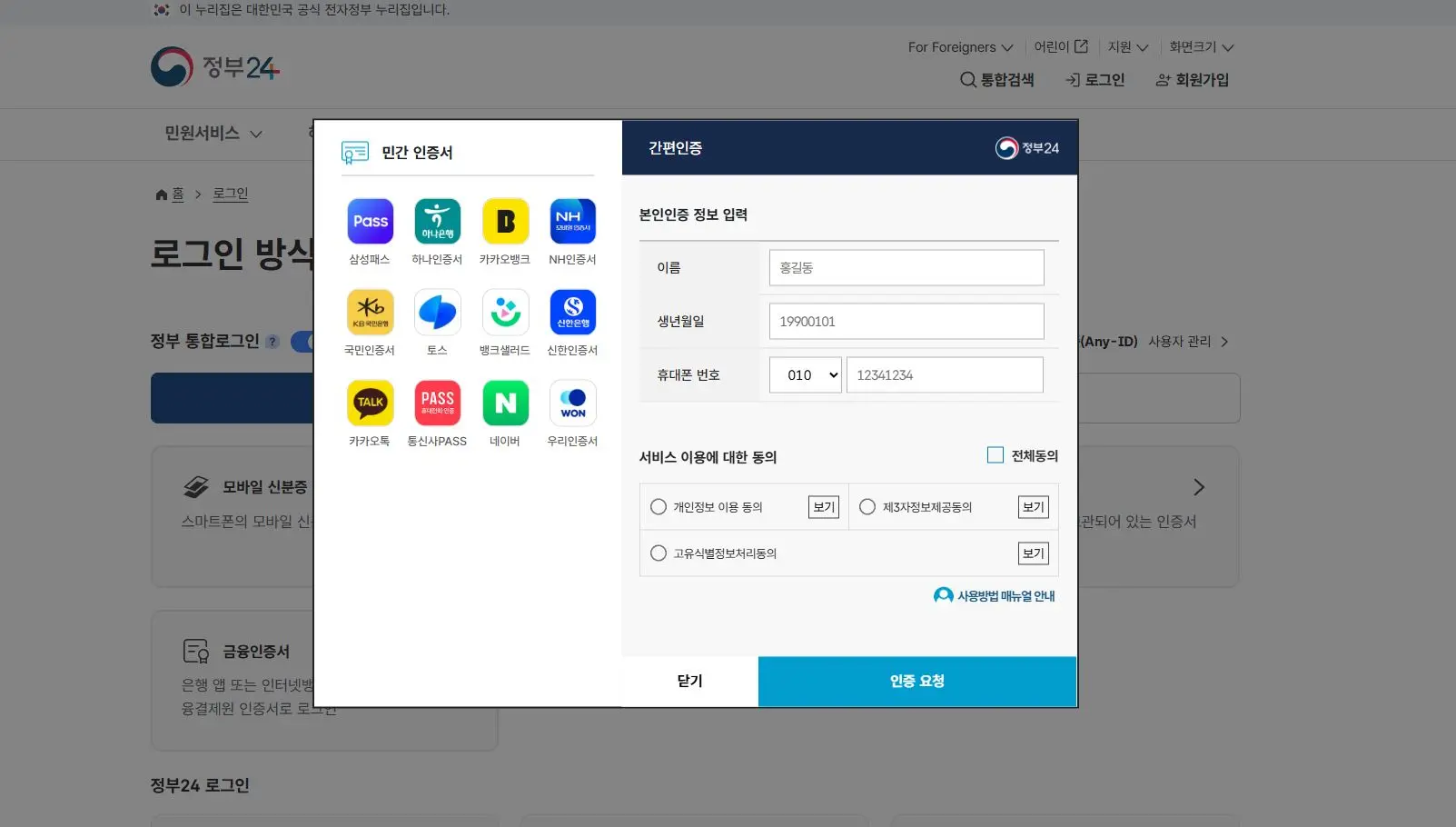Image resolution: width=1456 pixels, height=827 pixels.
Task: Click the home icon in the breadcrumb
Action: coord(162,194)
